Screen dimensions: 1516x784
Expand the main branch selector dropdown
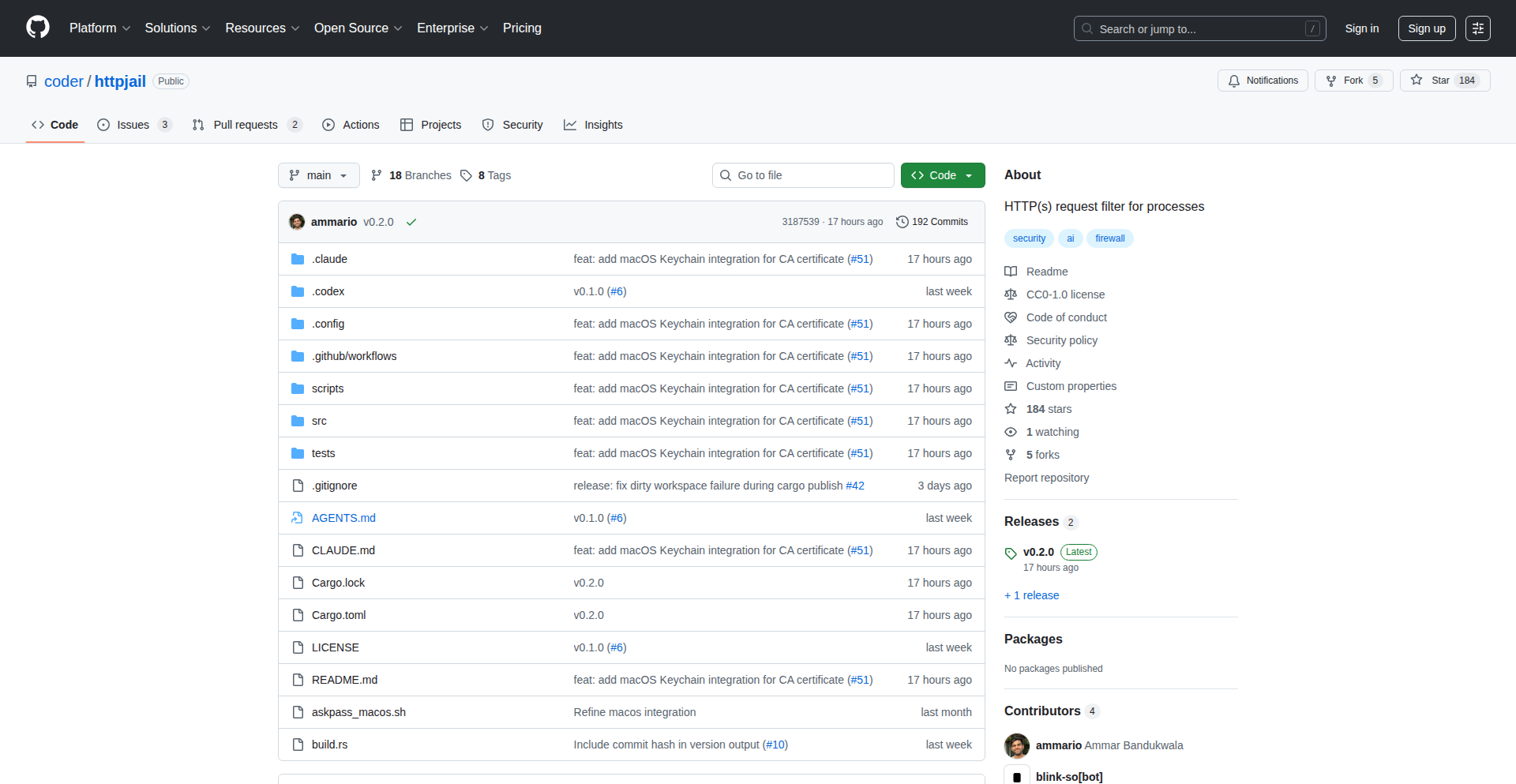point(318,175)
